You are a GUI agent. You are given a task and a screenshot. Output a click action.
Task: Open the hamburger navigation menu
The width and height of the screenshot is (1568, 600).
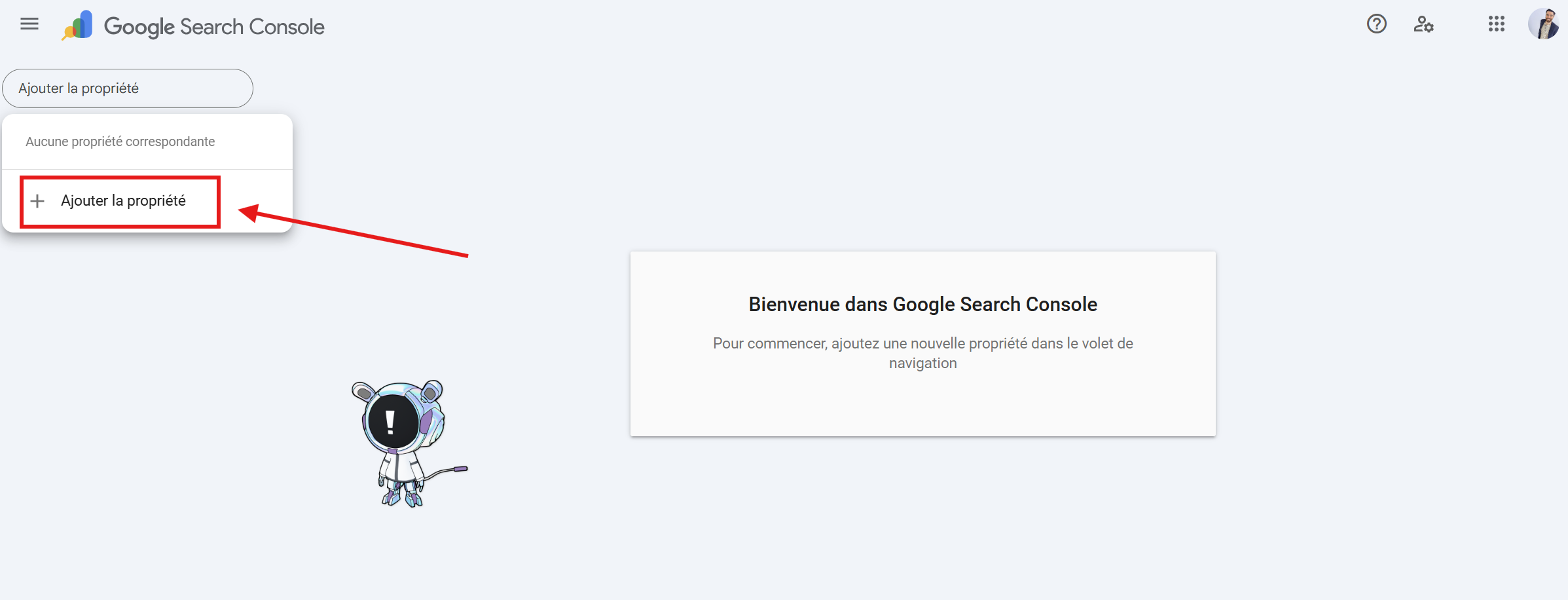29,24
